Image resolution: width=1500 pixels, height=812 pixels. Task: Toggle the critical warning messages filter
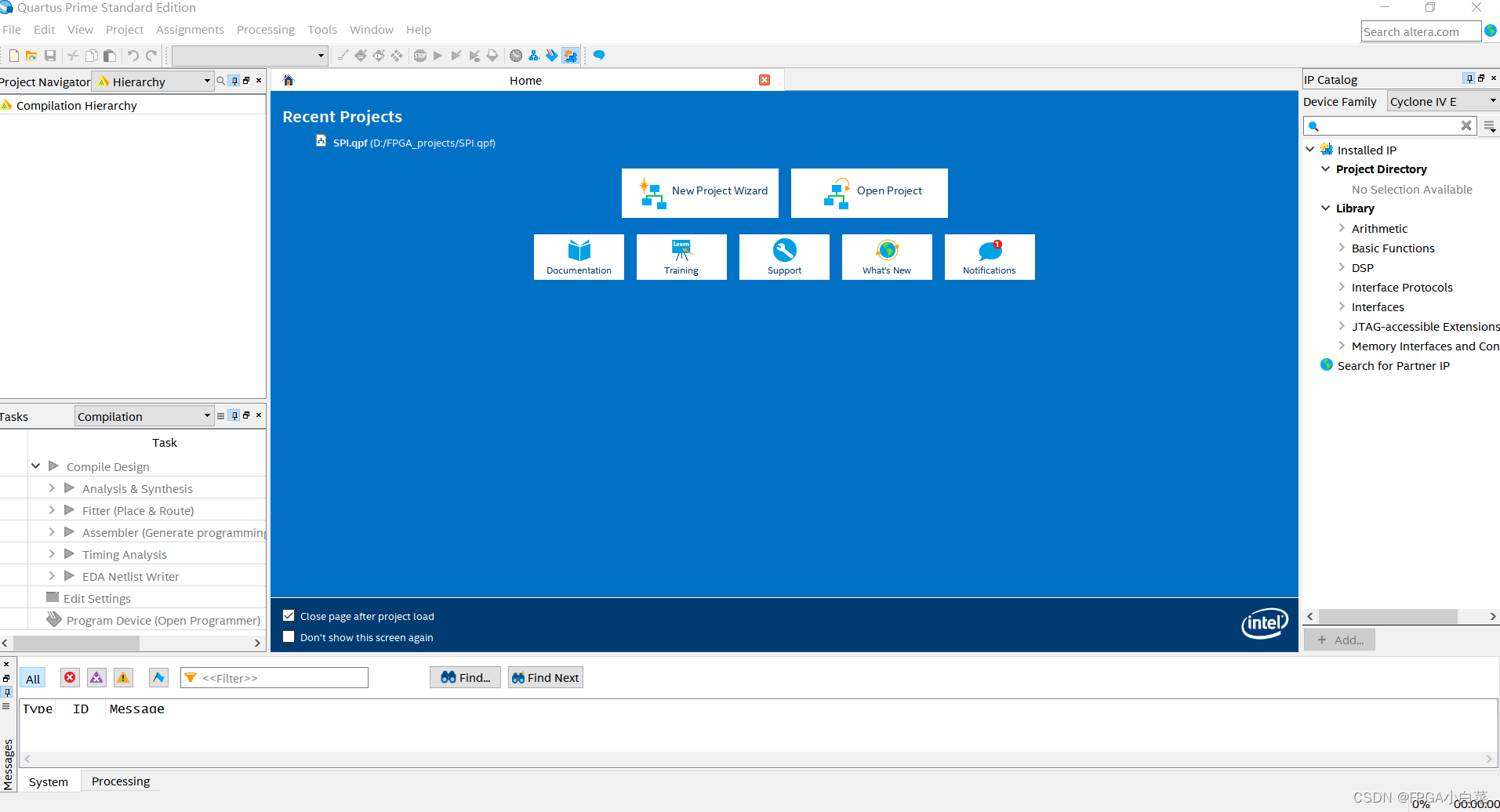96,678
